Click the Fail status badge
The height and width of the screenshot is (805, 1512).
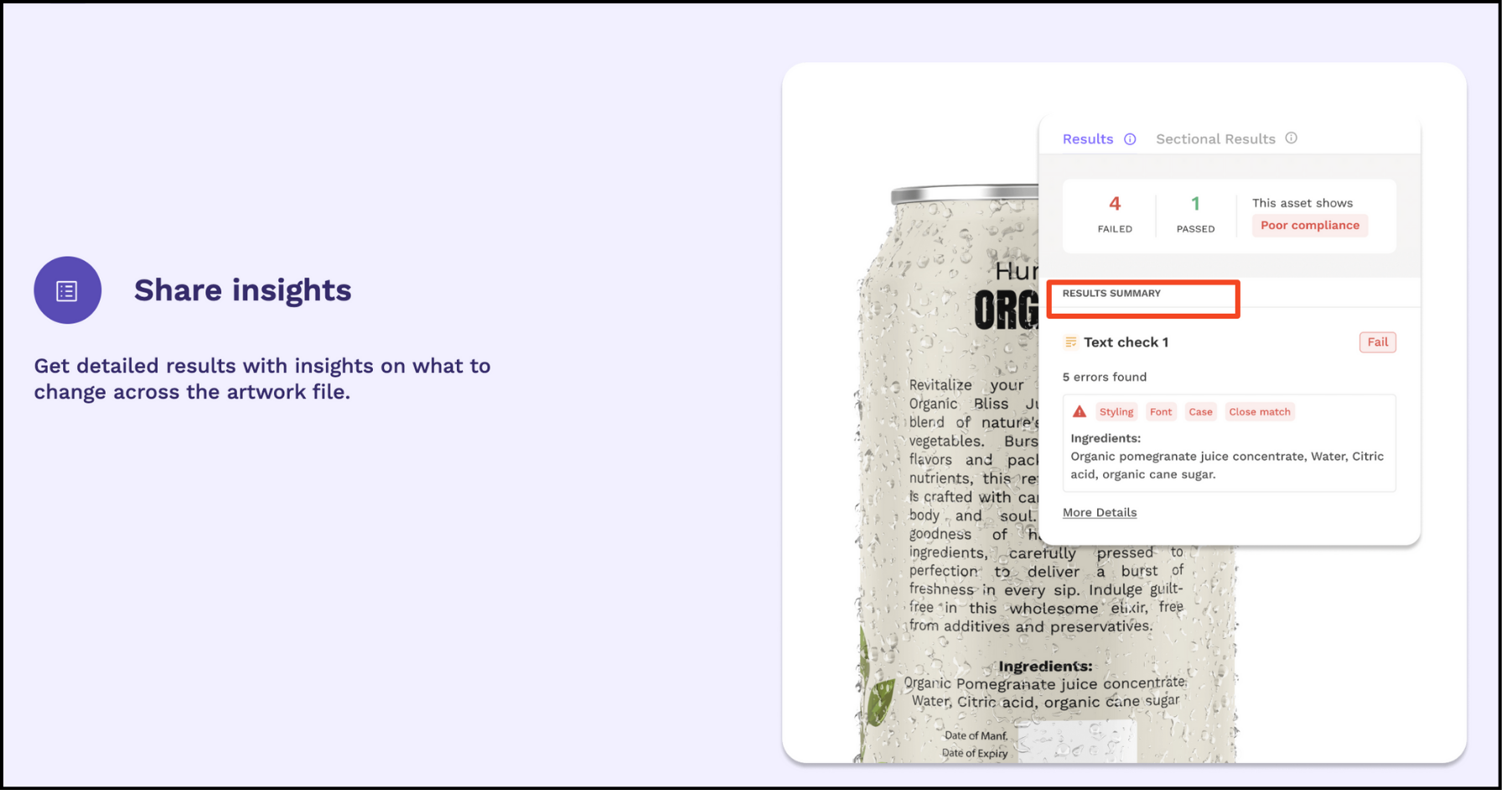(1377, 342)
